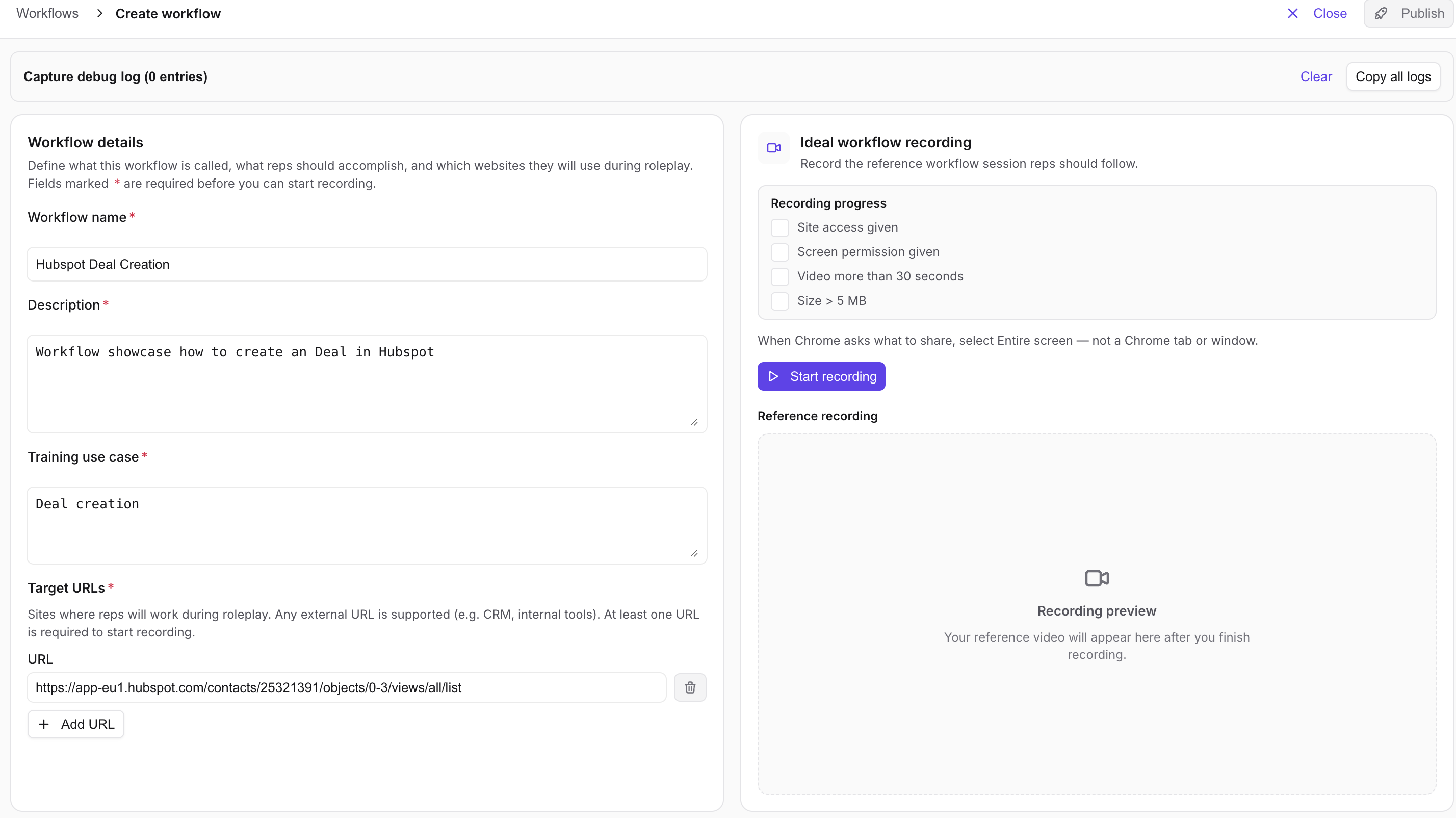The image size is (1456, 818).
Task: Click Capture debug log (0 entries) heading
Action: click(x=115, y=77)
